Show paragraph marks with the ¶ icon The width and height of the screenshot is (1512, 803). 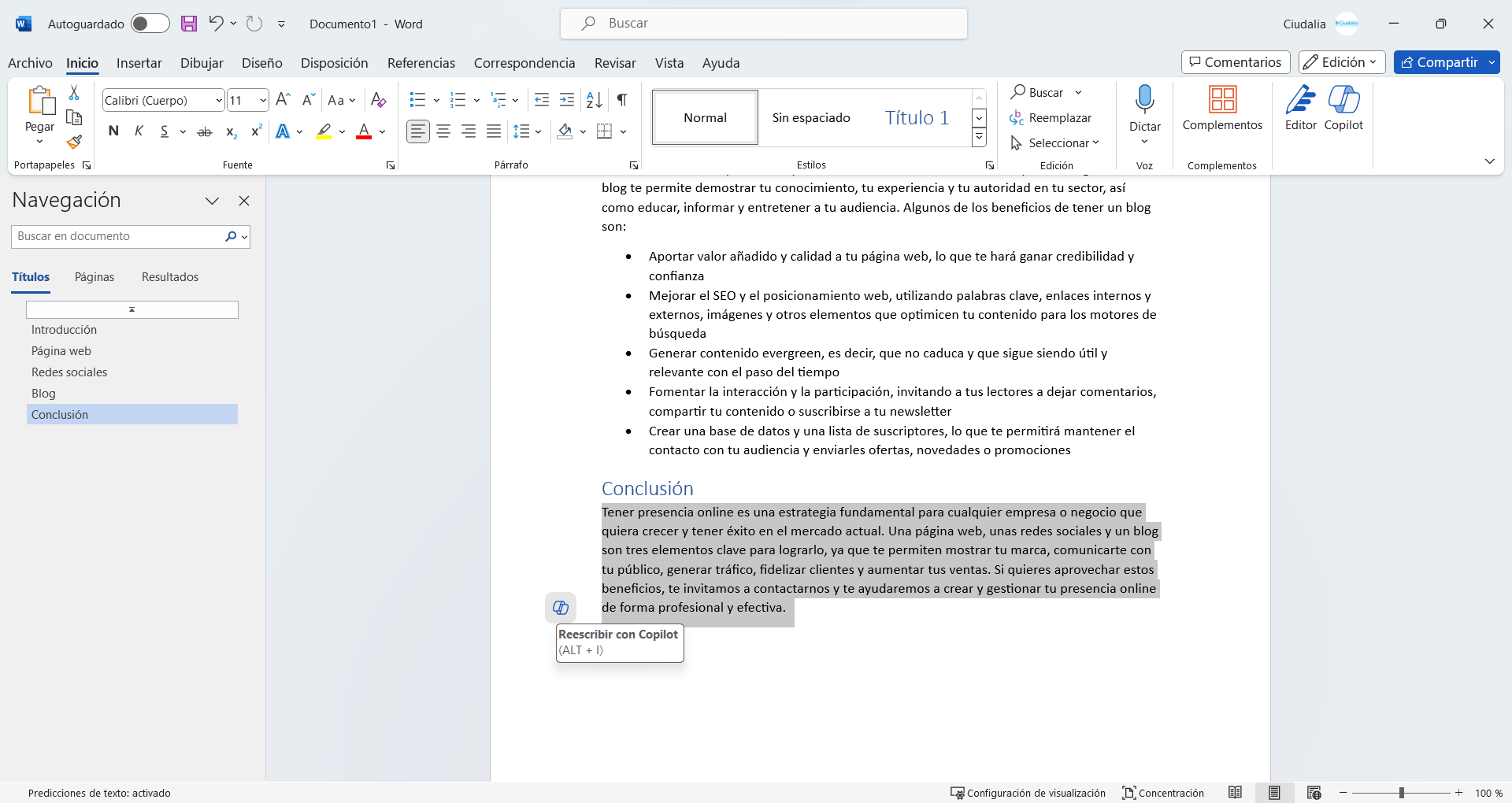[621, 100]
